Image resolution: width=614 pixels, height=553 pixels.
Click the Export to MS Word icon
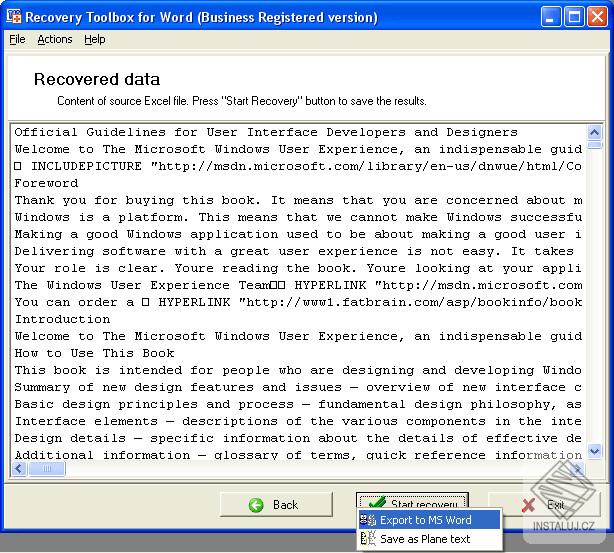pyautogui.click(x=368, y=520)
